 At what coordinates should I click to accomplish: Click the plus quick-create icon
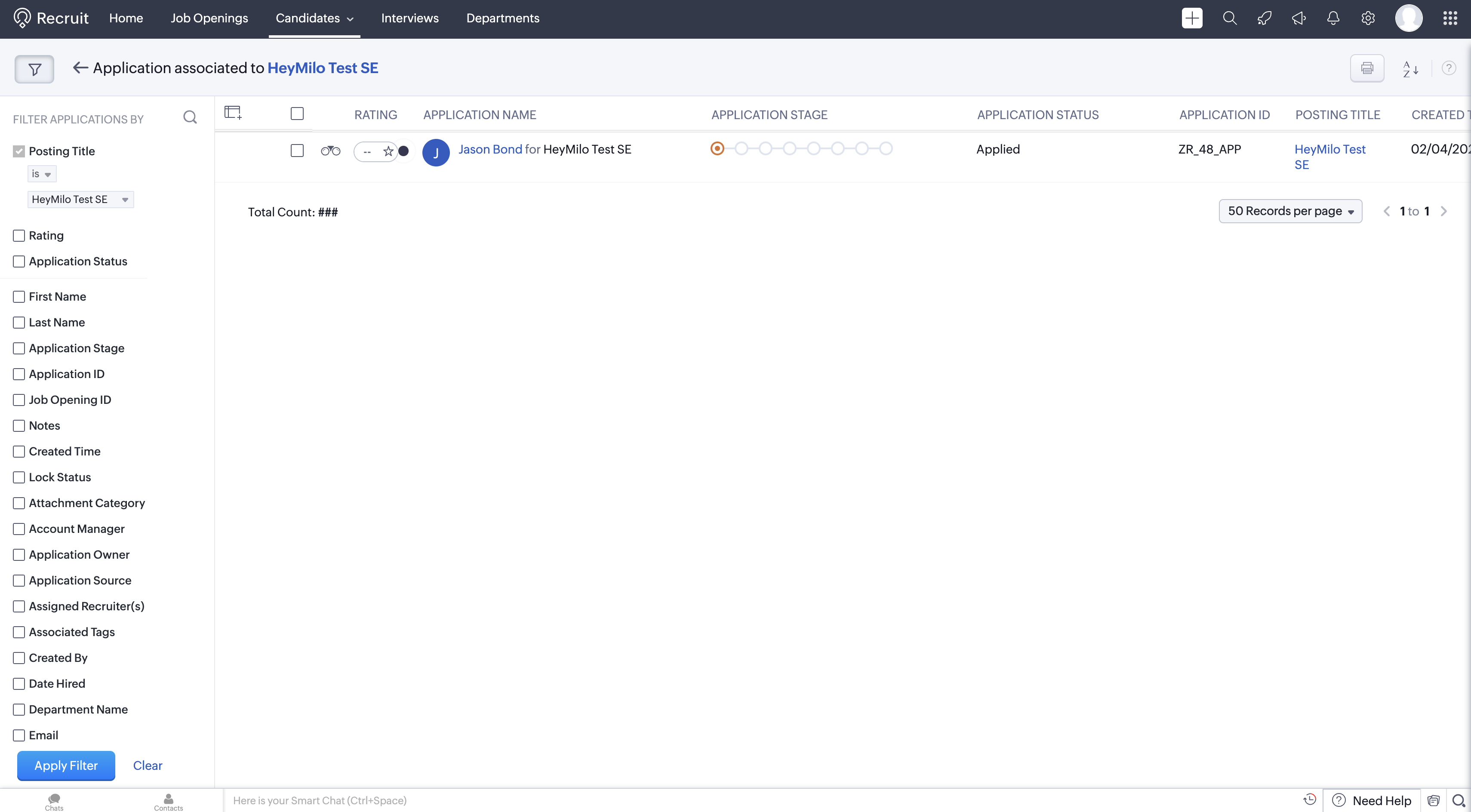pos(1192,18)
